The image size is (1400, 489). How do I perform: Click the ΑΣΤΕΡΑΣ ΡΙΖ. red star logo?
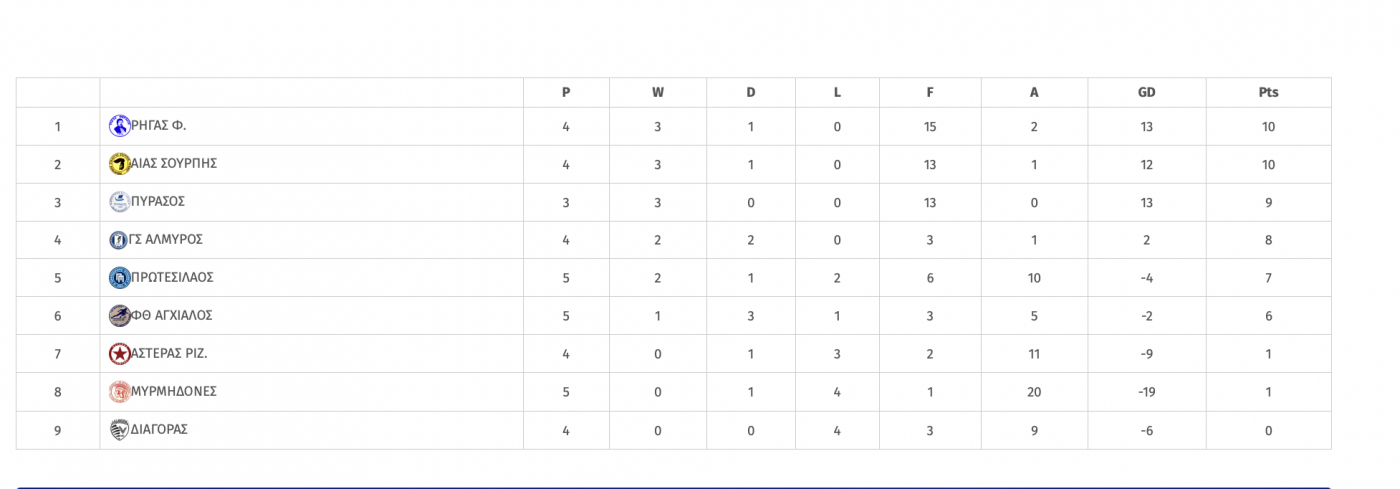(x=120, y=354)
